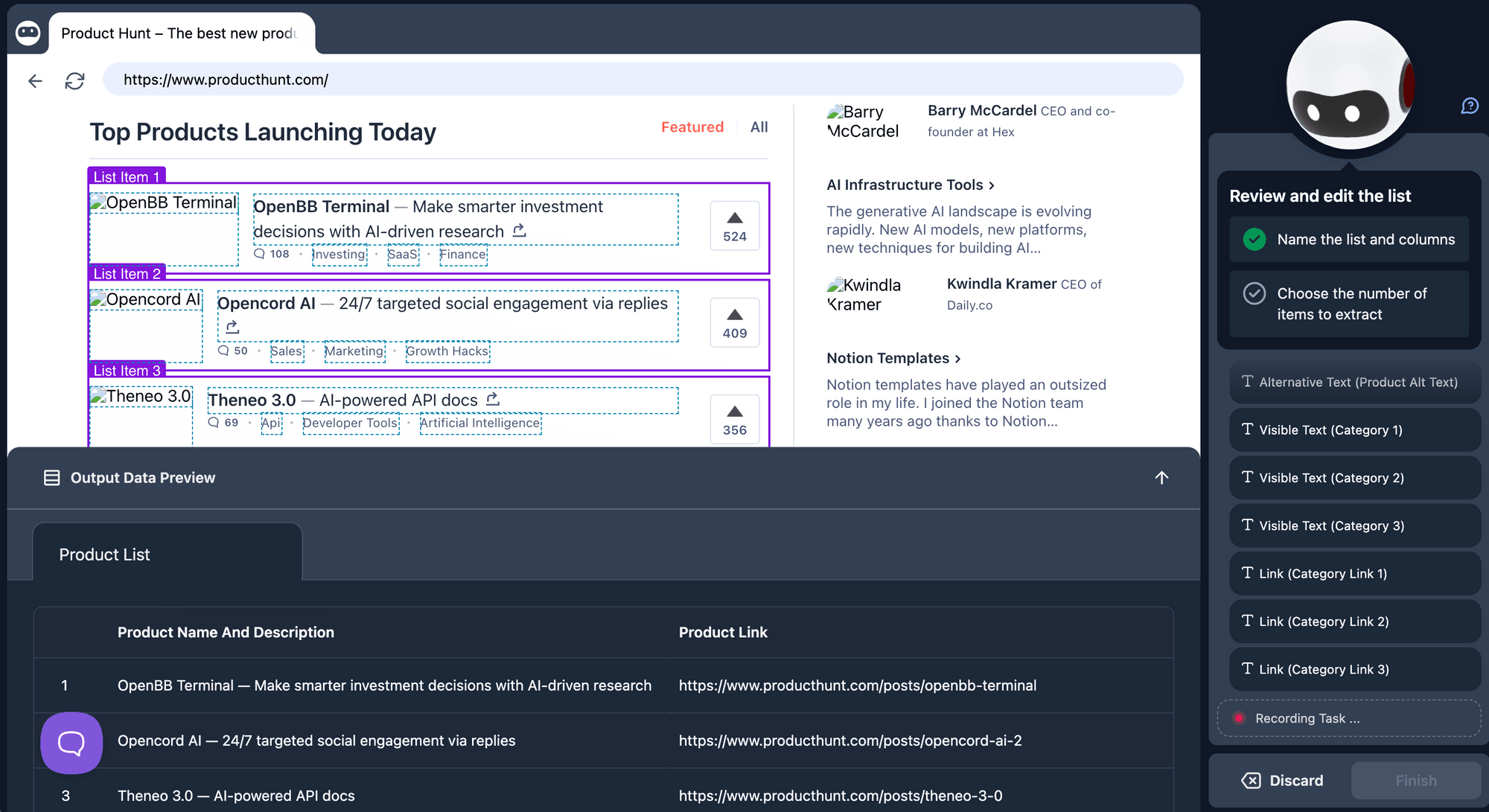The width and height of the screenshot is (1489, 812).
Task: Open the Artificial Intelligence category tag
Action: (x=480, y=423)
